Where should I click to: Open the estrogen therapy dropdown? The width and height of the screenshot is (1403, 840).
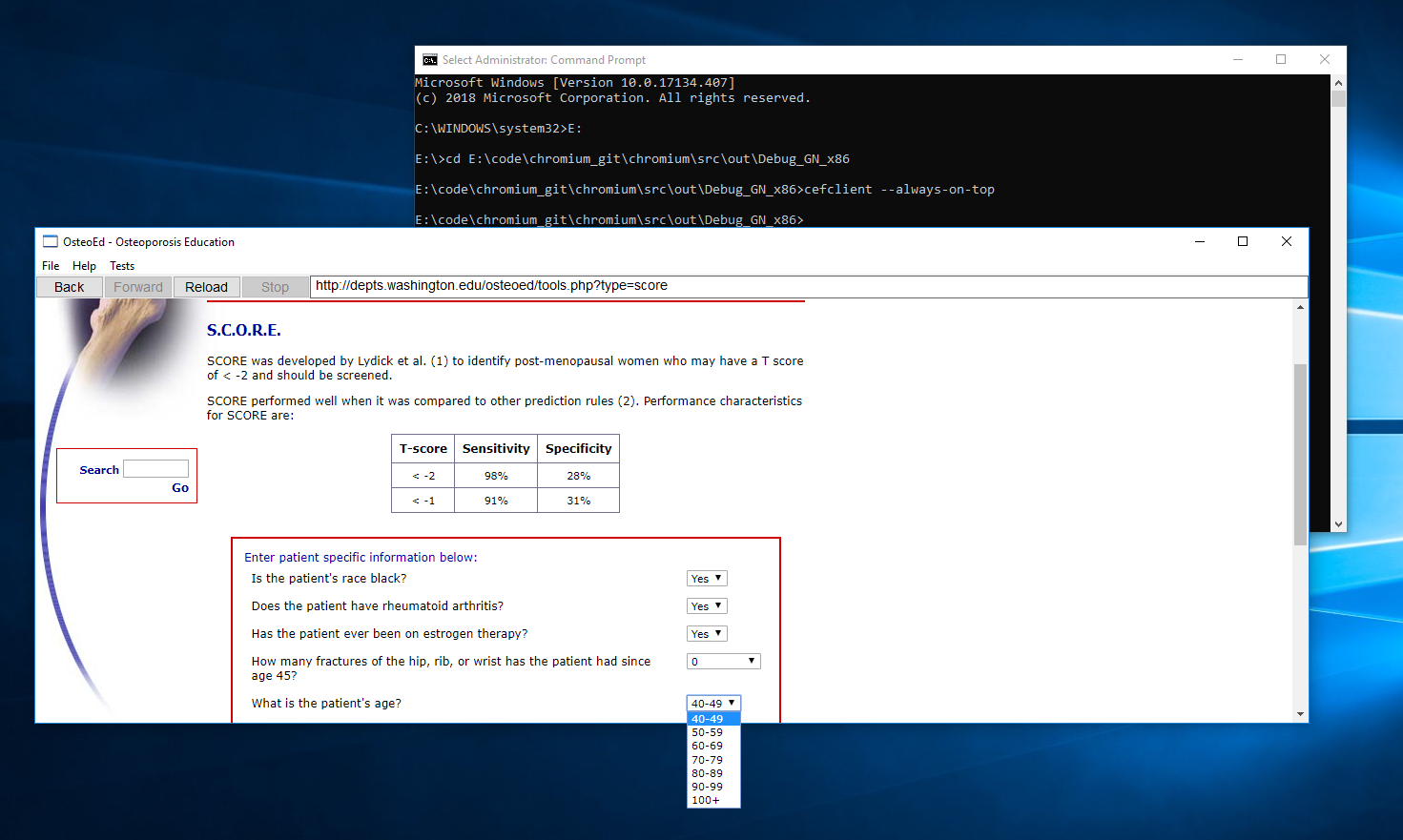click(706, 633)
